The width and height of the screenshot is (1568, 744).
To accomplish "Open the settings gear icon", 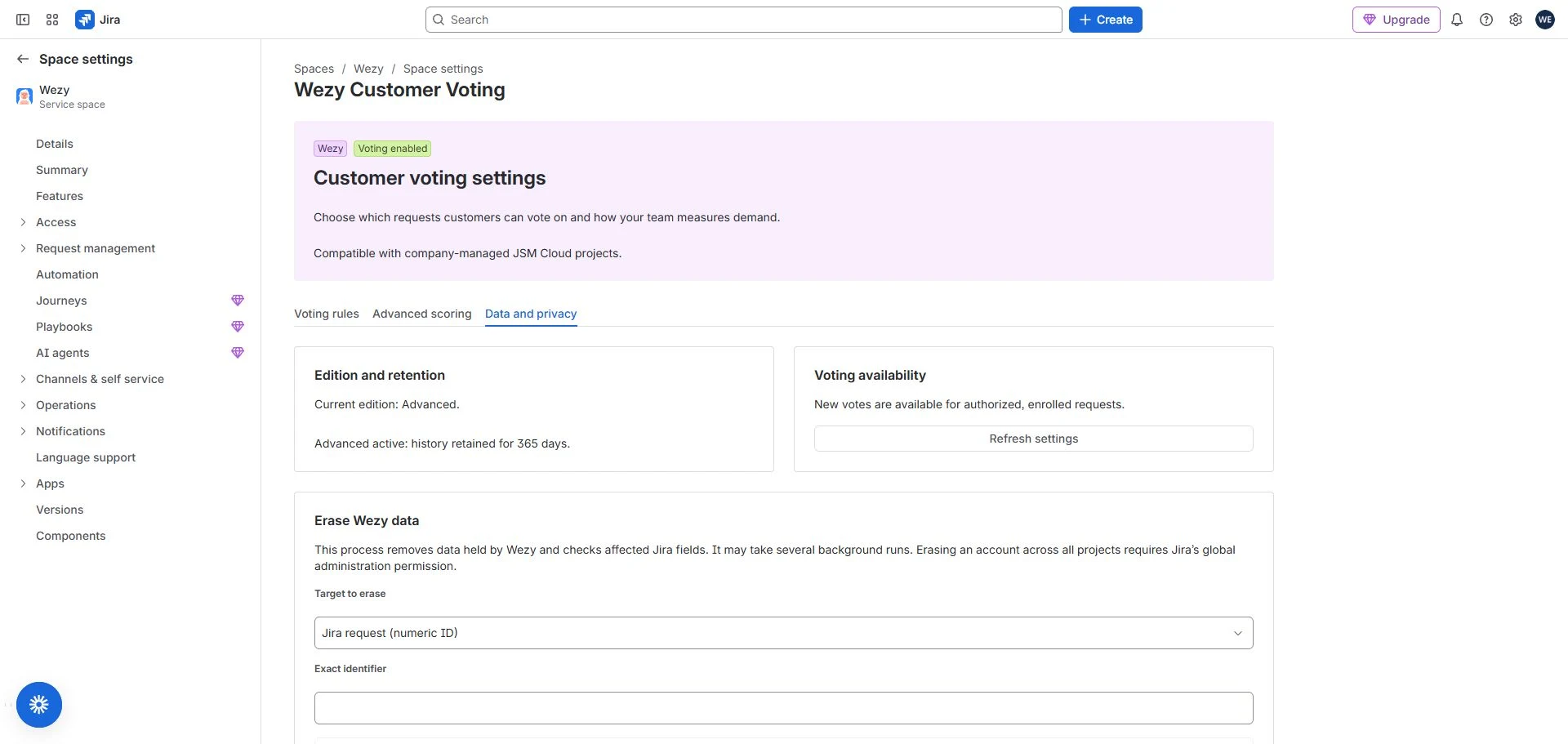I will (1516, 20).
